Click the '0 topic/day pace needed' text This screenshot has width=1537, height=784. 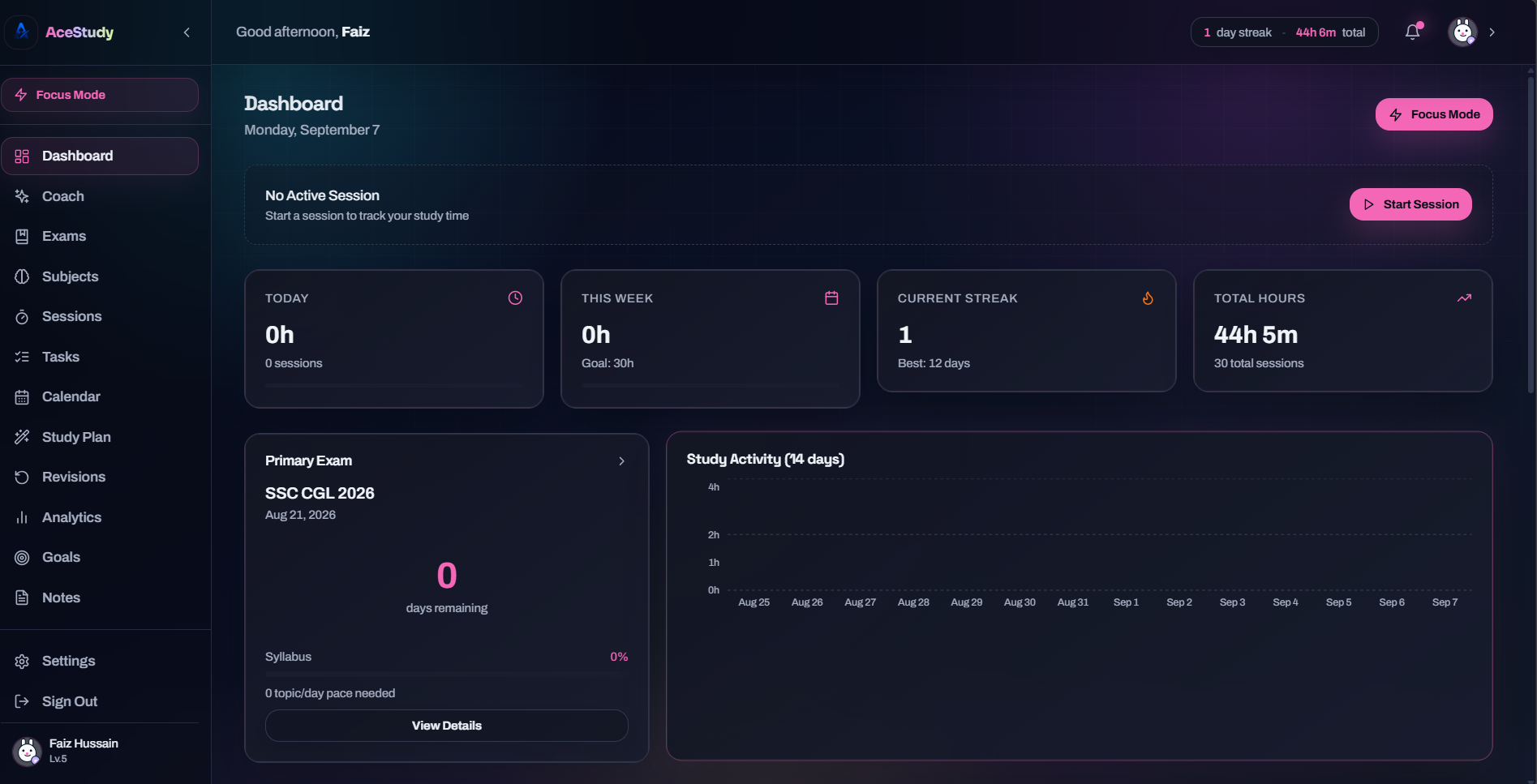(x=330, y=693)
